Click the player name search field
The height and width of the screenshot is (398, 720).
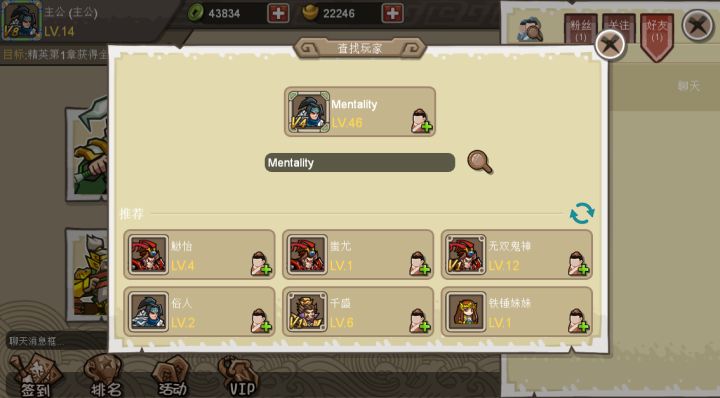coord(360,163)
